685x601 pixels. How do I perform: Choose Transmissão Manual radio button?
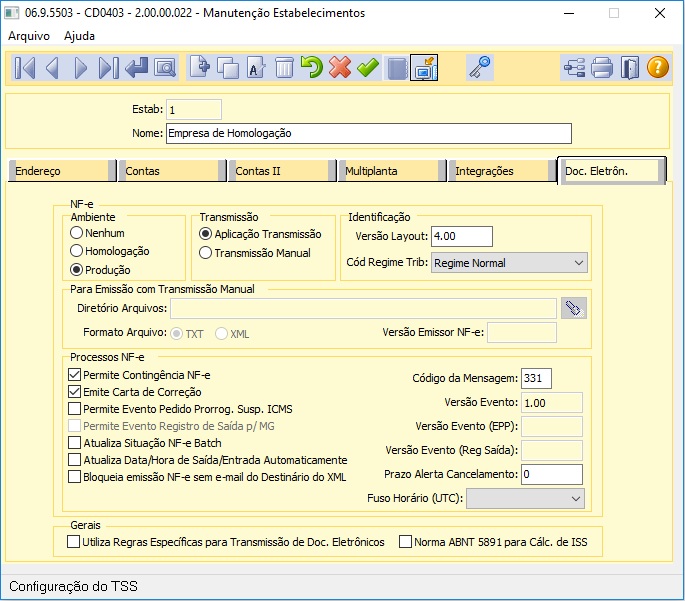point(255,253)
